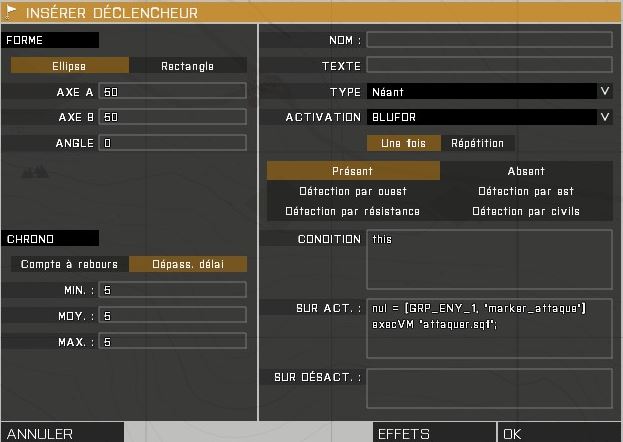Viewport: 623px width, 442px height.
Task: Select the Présent activation condition
Action: pos(352,171)
